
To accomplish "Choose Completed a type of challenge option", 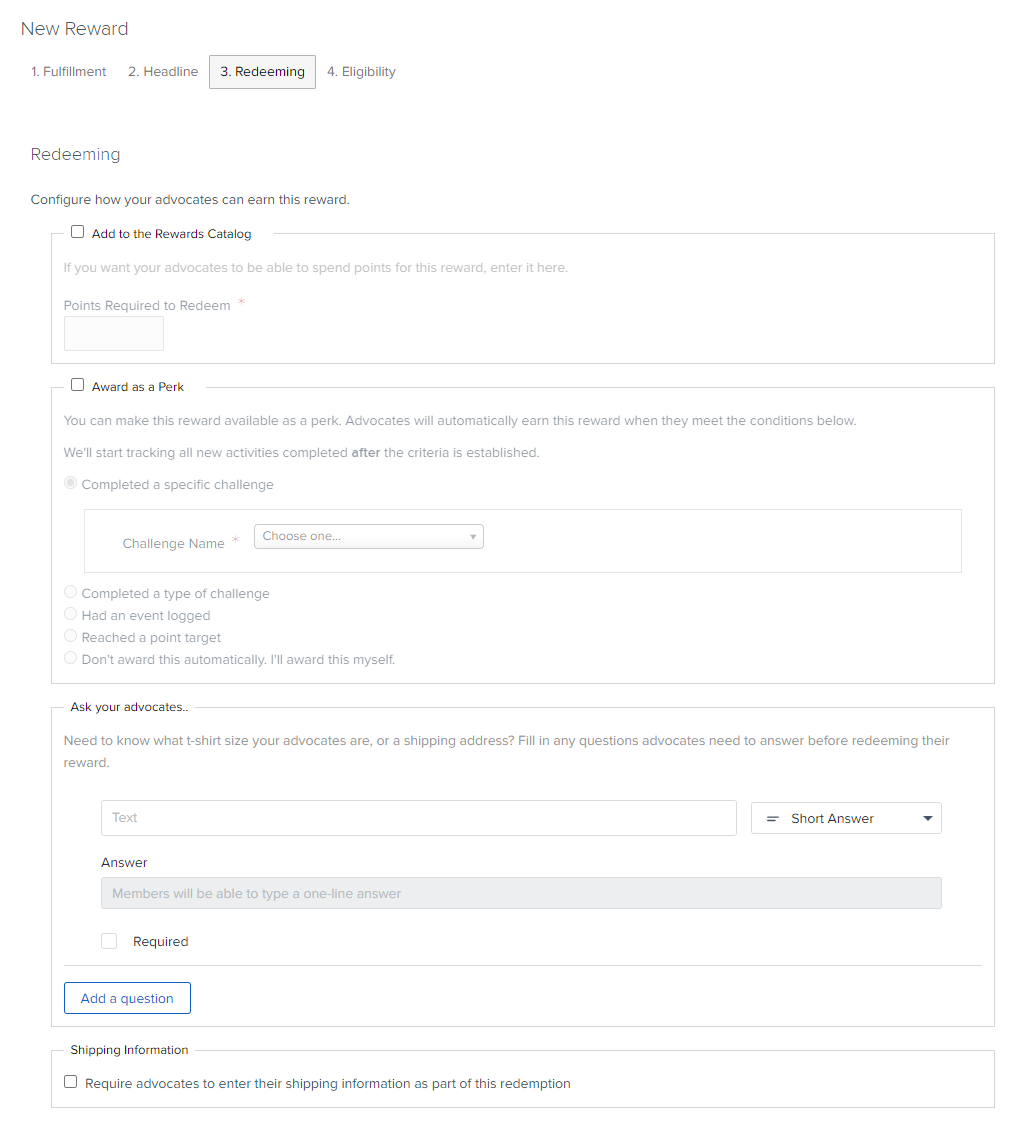I will pyautogui.click(x=70, y=593).
